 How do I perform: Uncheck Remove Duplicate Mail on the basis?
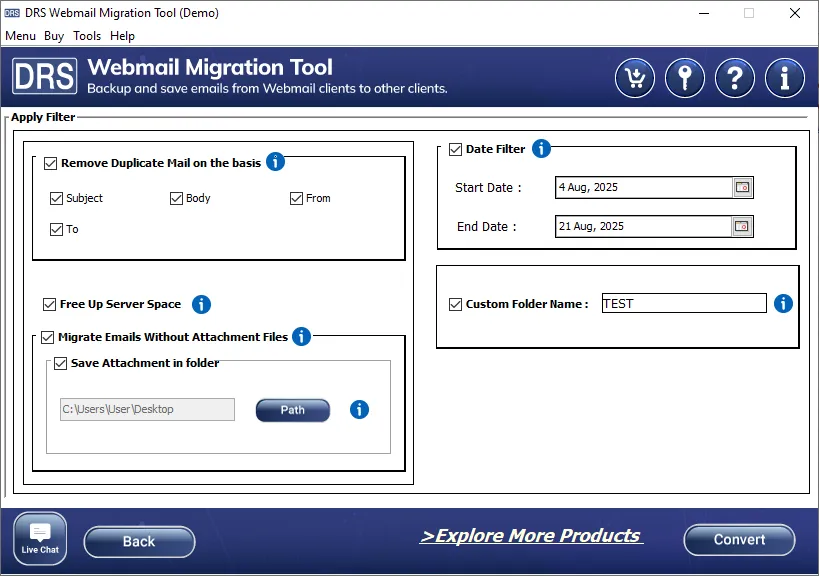[x=50, y=163]
